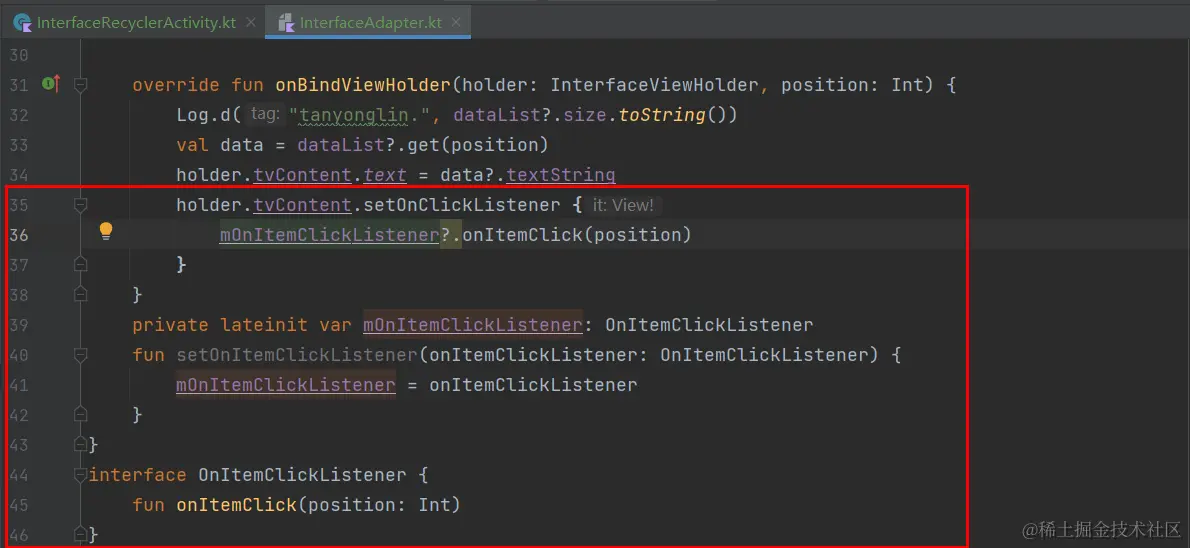Click toString call on line 32

click(x=663, y=115)
